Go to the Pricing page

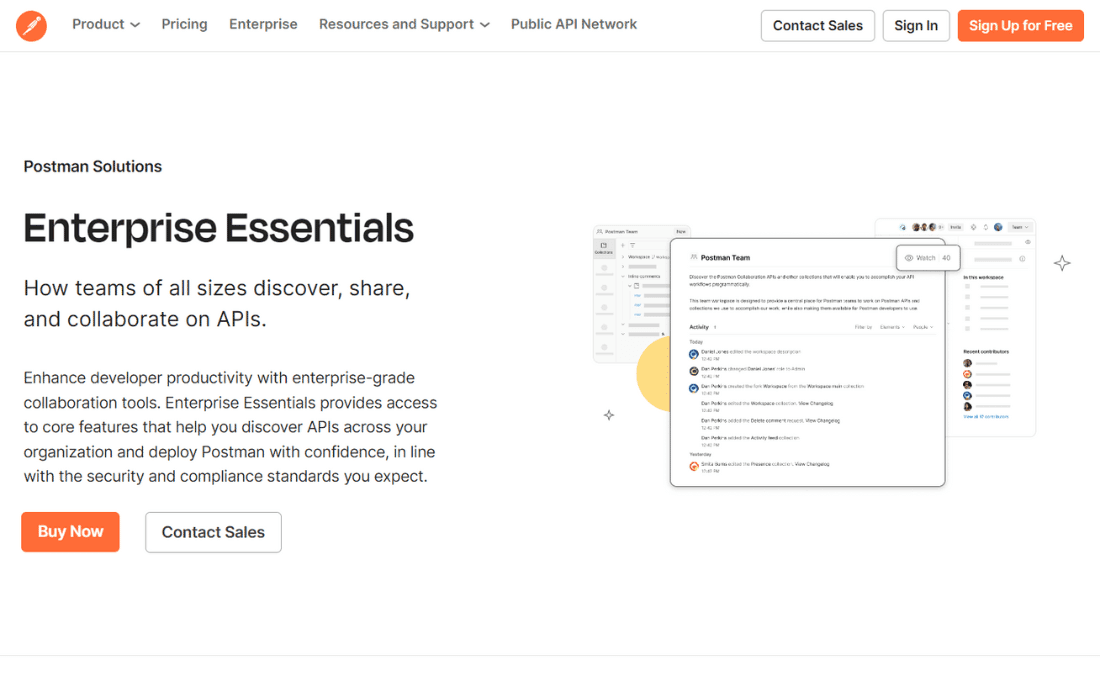click(x=185, y=25)
